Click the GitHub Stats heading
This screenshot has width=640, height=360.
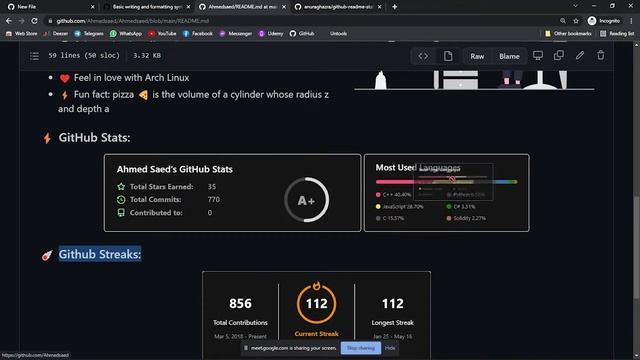point(94,138)
